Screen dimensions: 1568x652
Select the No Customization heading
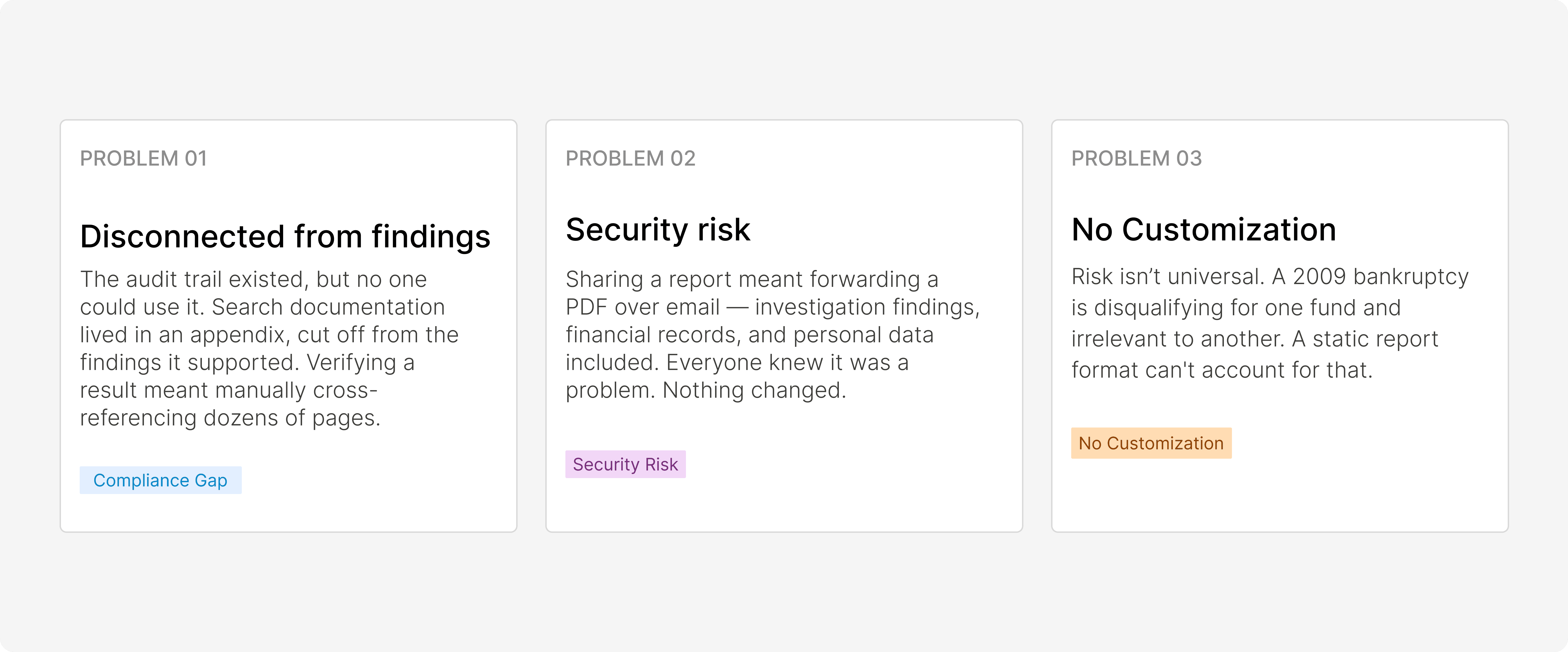1203,230
